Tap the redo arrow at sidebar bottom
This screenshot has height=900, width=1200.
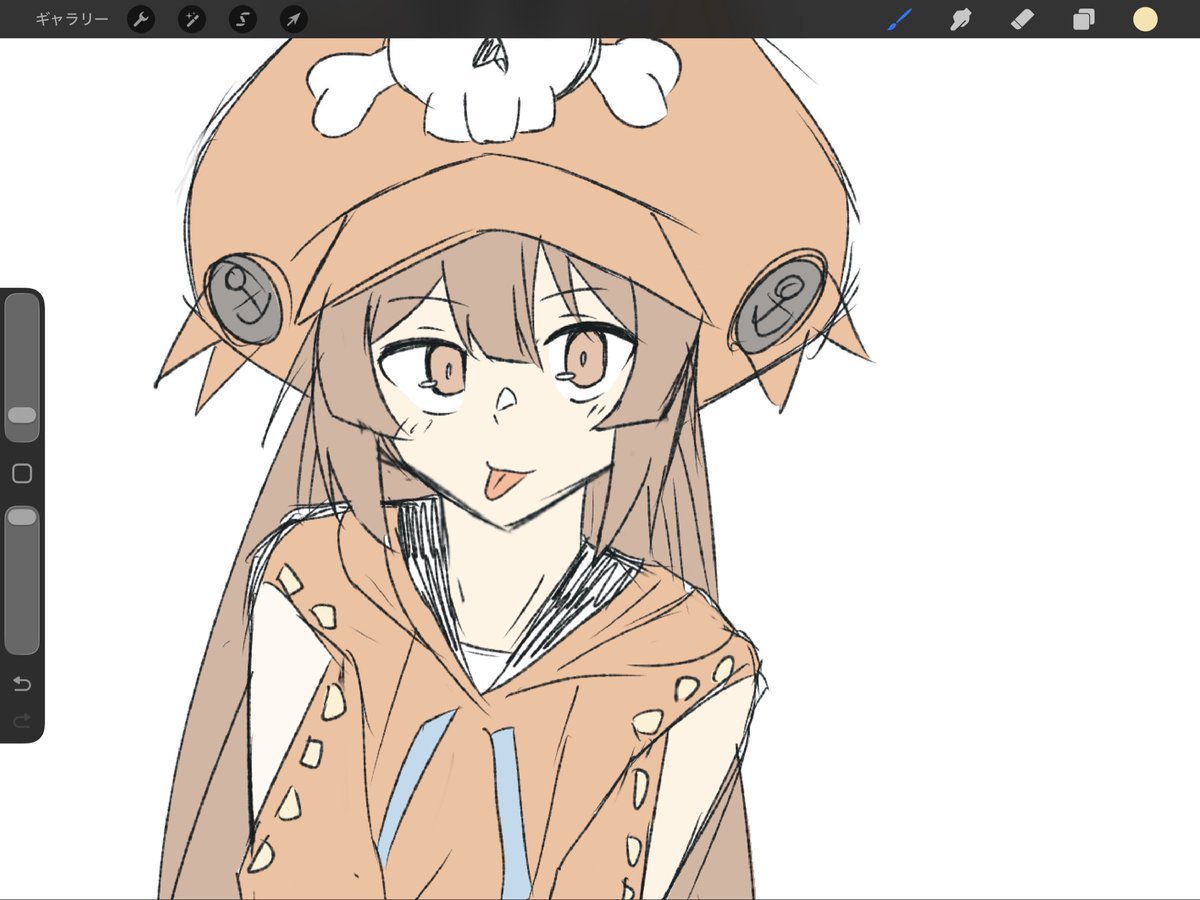click(x=22, y=719)
